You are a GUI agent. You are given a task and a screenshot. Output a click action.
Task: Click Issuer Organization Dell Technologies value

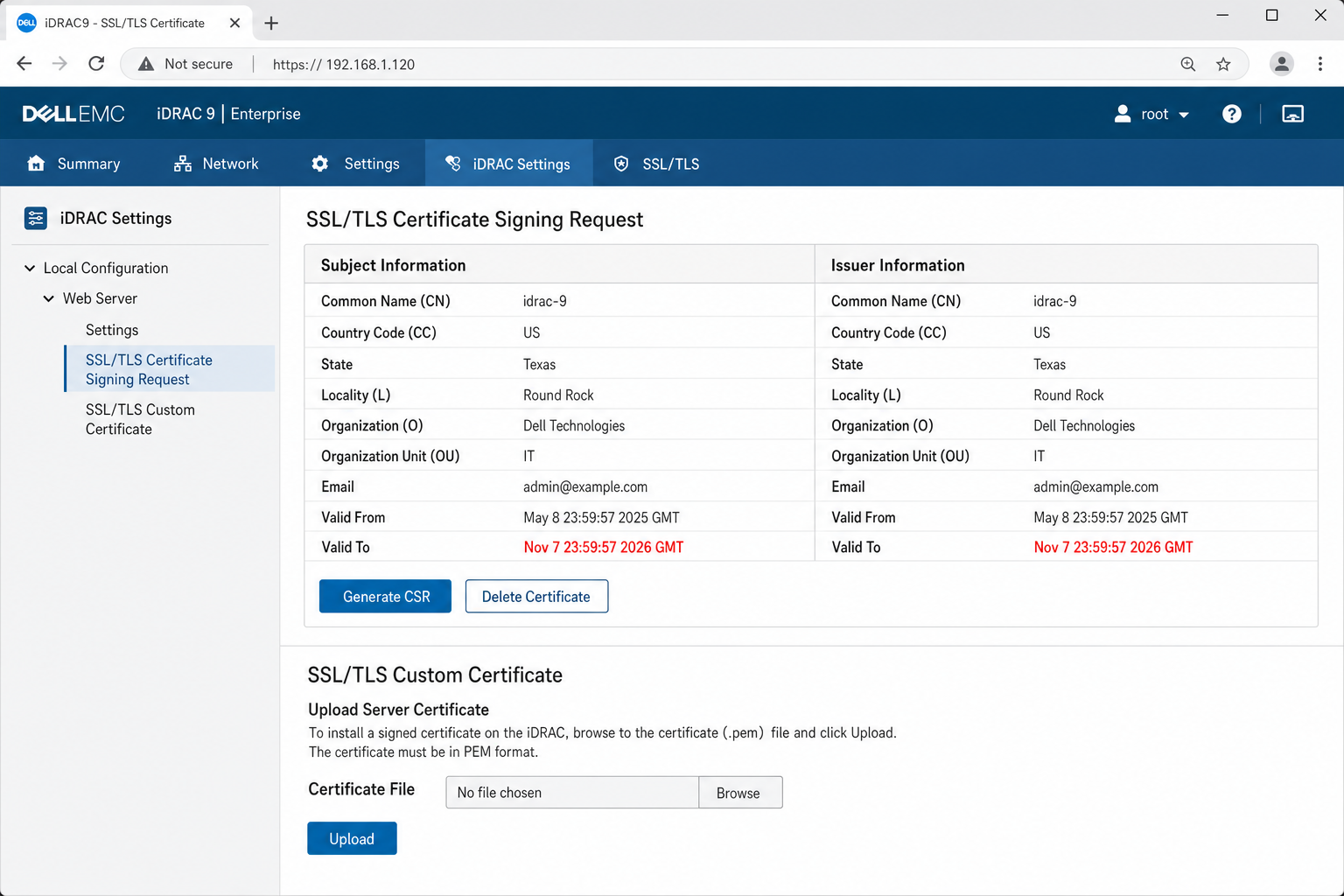pyautogui.click(x=1084, y=425)
